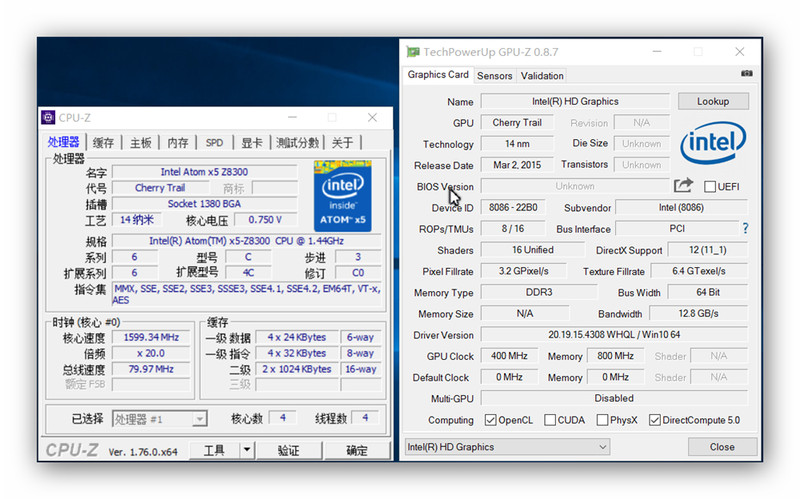The image size is (800, 499).
Task: Switch to the Validation tab in GPU-Z
Action: point(542,76)
